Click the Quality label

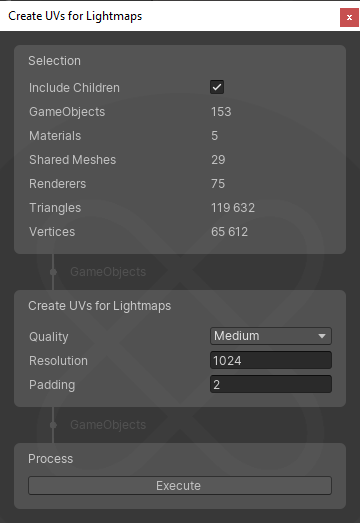[49, 337]
